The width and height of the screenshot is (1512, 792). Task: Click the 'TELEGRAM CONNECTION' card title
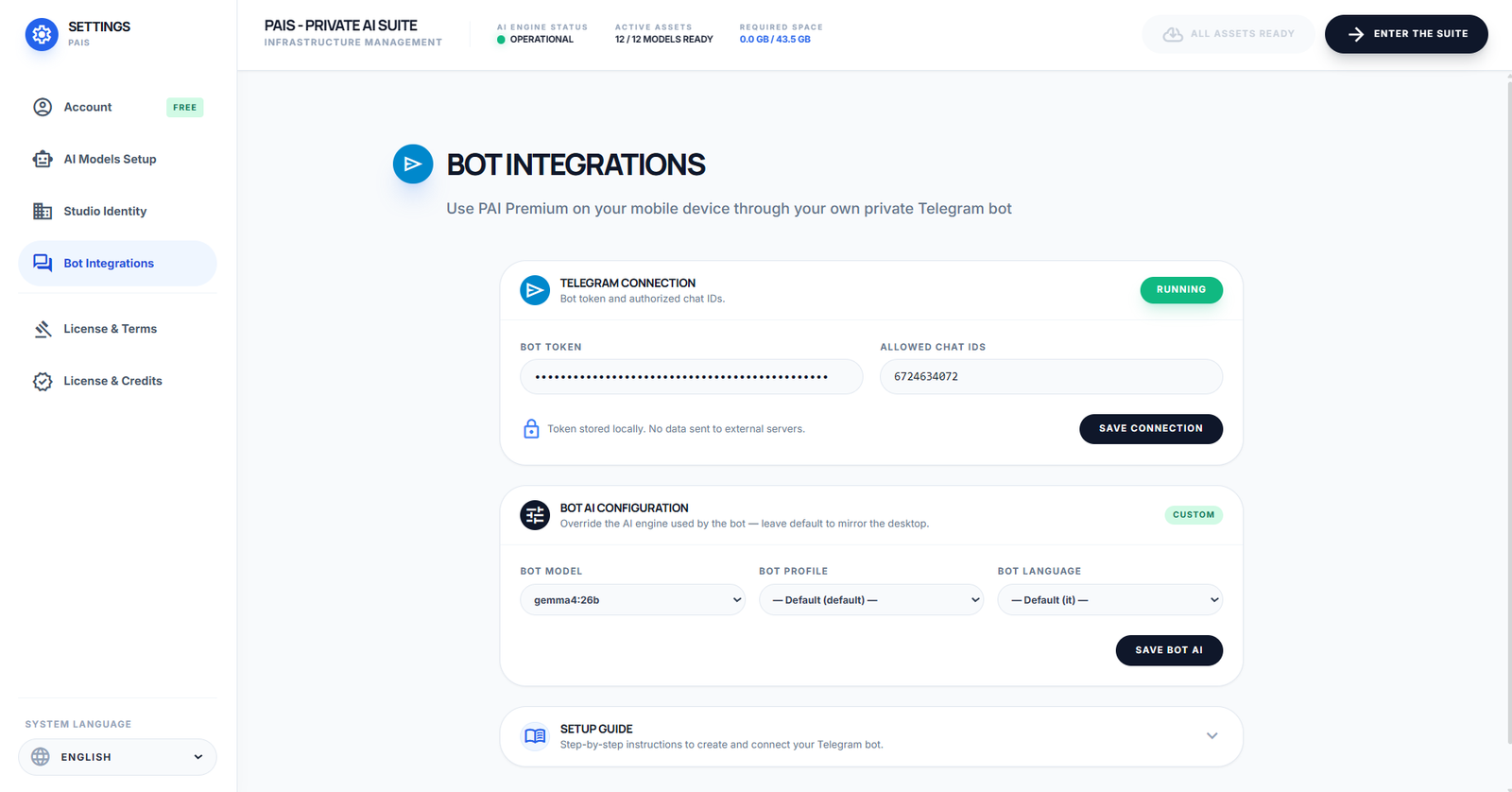627,283
